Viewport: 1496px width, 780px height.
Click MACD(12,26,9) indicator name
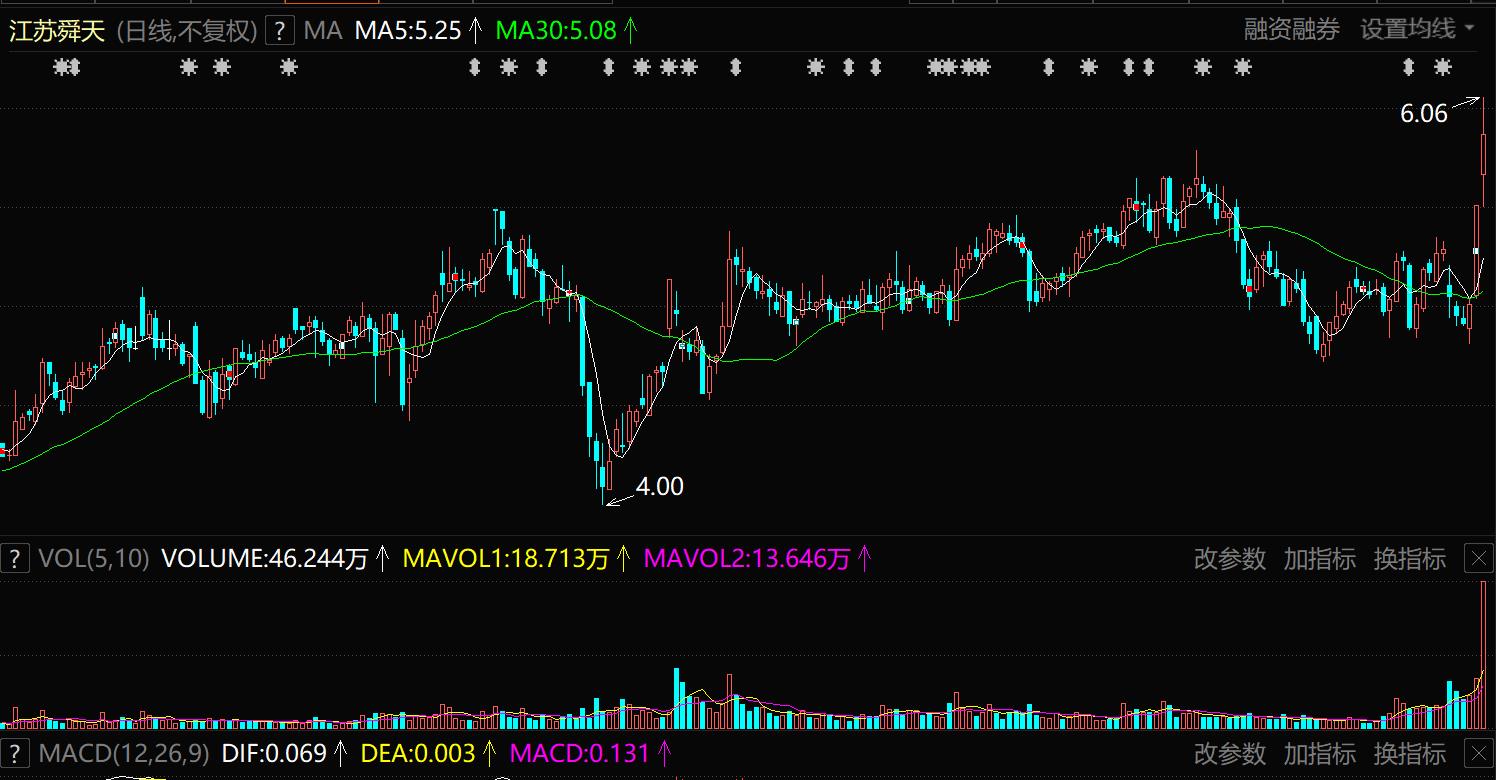pyautogui.click(x=124, y=753)
